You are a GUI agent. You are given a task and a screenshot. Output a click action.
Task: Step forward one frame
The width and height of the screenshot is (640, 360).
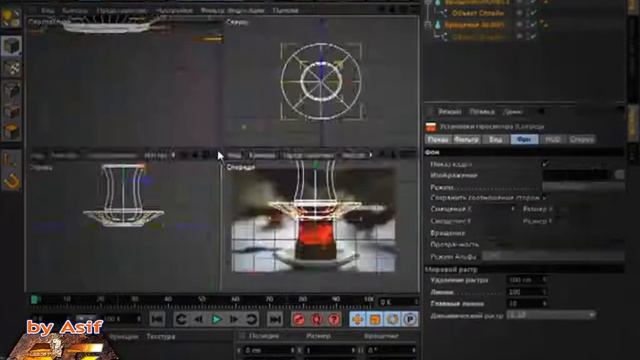tap(234, 319)
